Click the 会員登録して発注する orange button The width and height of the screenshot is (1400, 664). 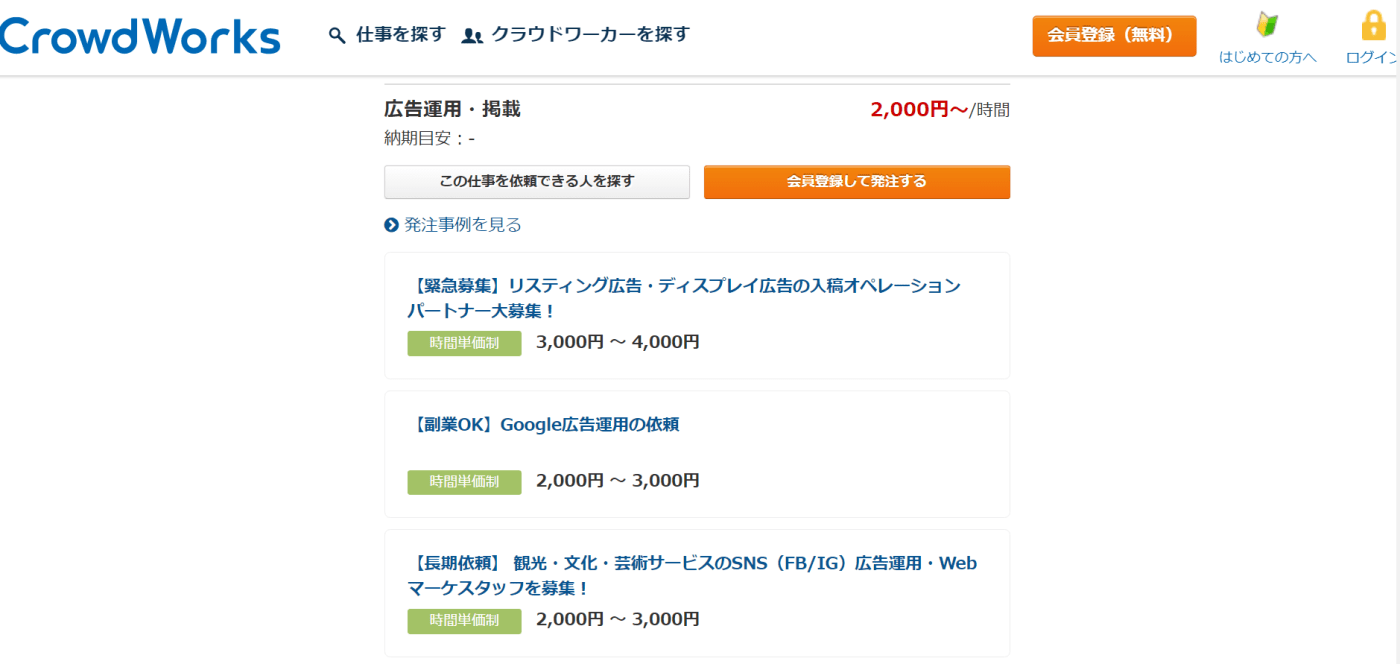pyautogui.click(x=856, y=182)
